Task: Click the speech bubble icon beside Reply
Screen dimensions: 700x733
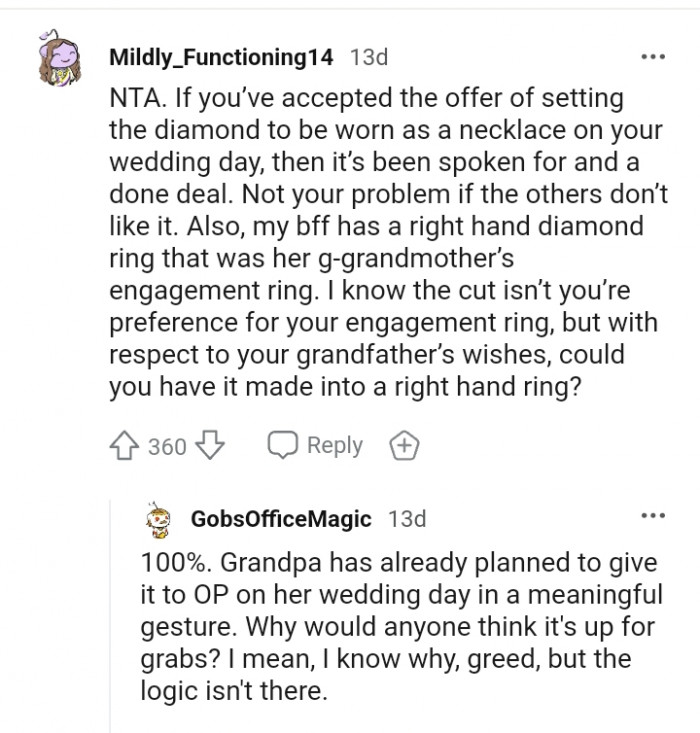Action: [x=283, y=446]
